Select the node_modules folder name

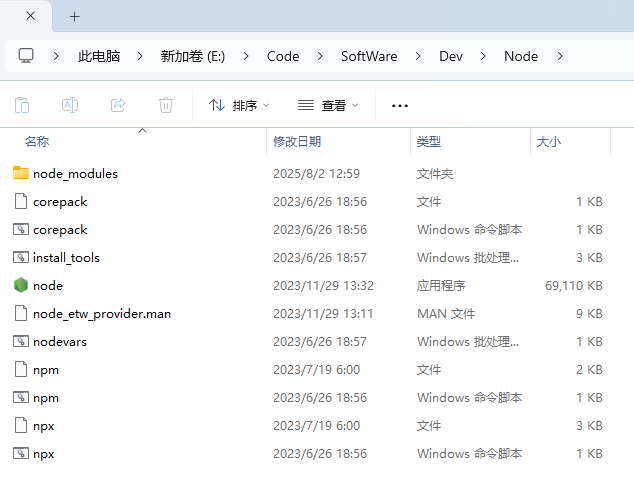75,173
